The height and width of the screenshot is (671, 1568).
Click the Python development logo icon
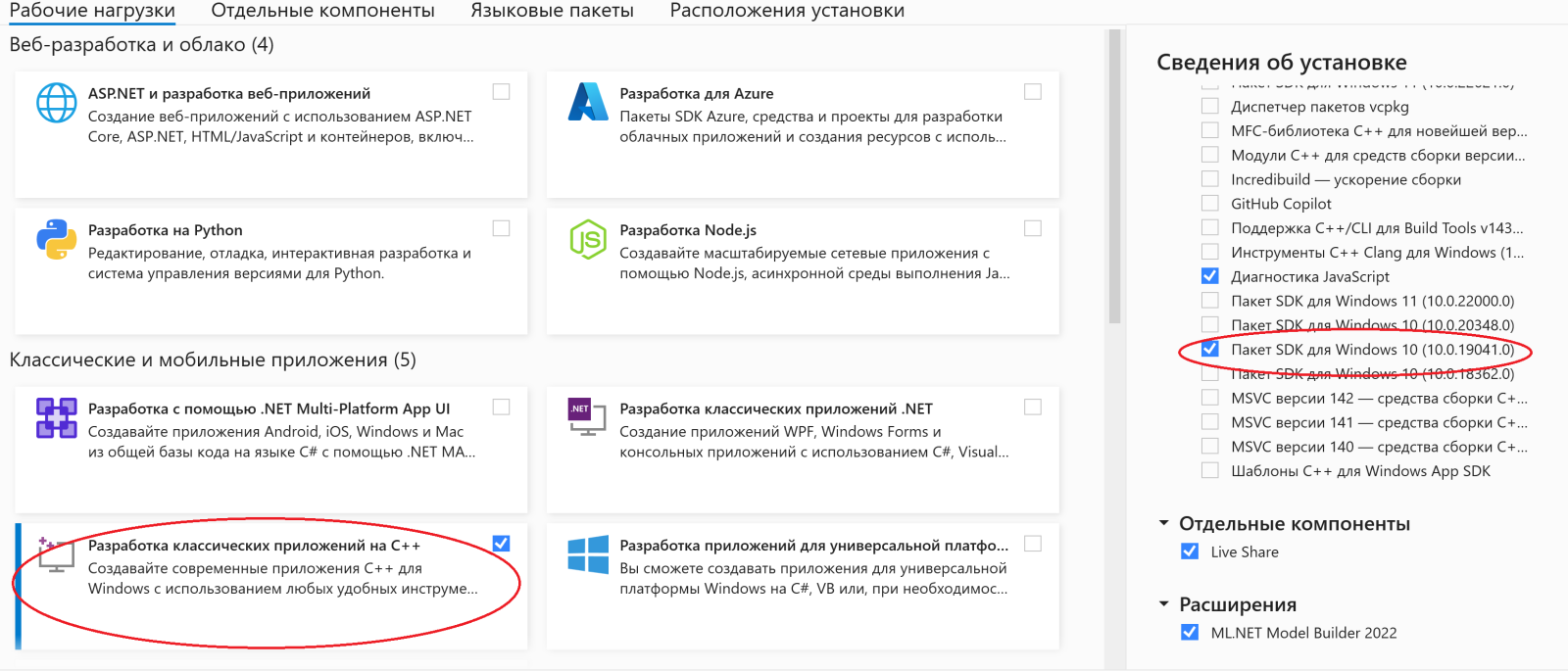[57, 239]
